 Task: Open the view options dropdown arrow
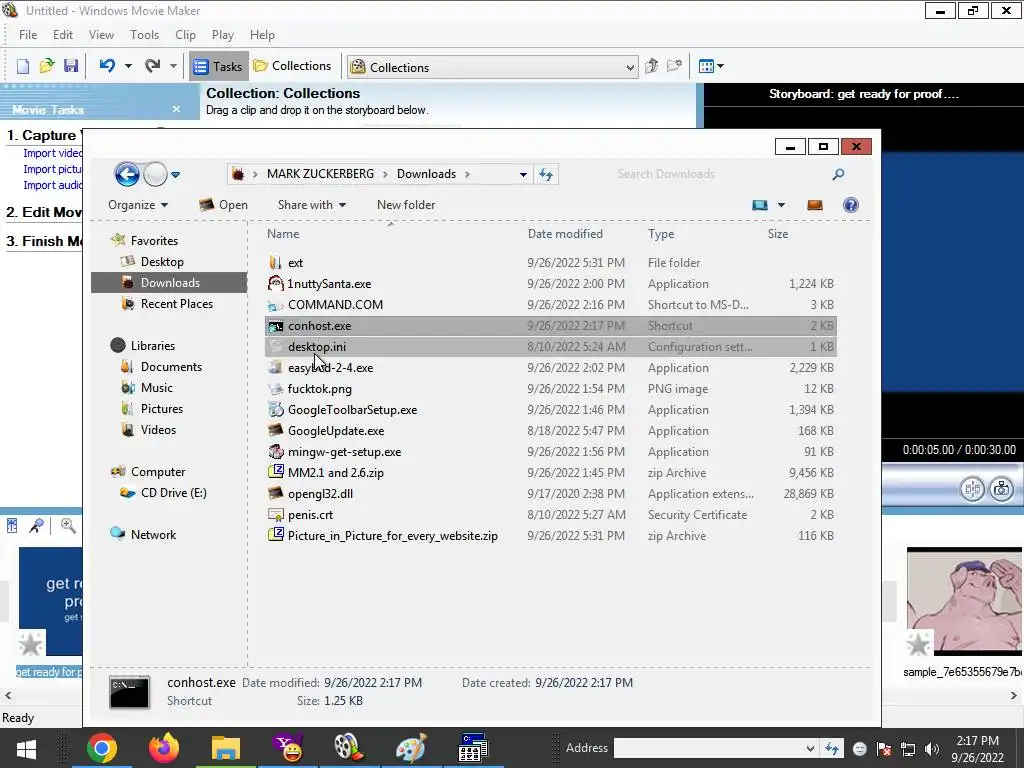click(x=781, y=205)
